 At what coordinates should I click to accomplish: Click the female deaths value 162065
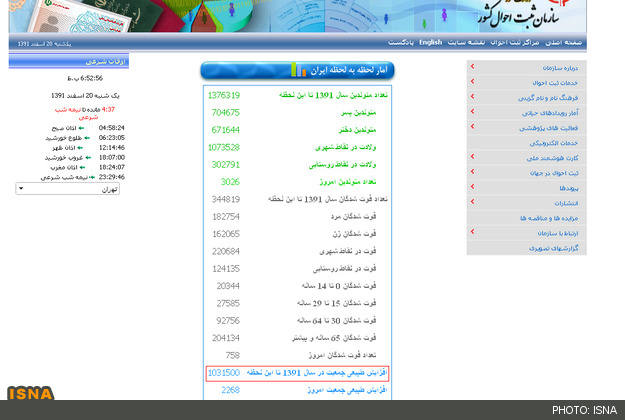coord(226,234)
